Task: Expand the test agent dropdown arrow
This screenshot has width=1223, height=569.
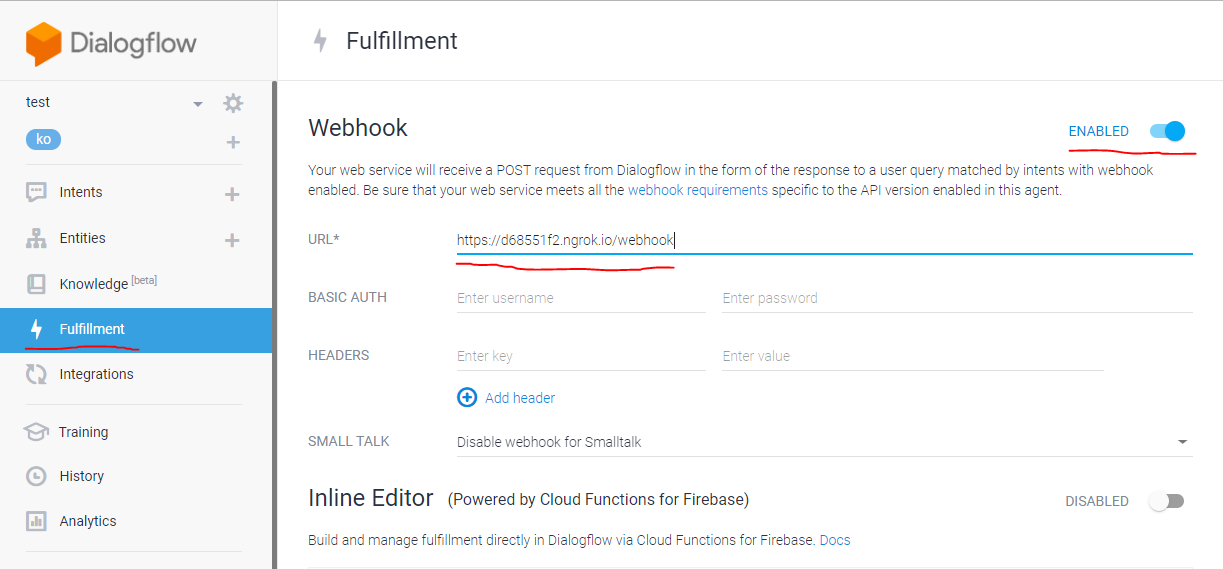Action: (x=197, y=104)
